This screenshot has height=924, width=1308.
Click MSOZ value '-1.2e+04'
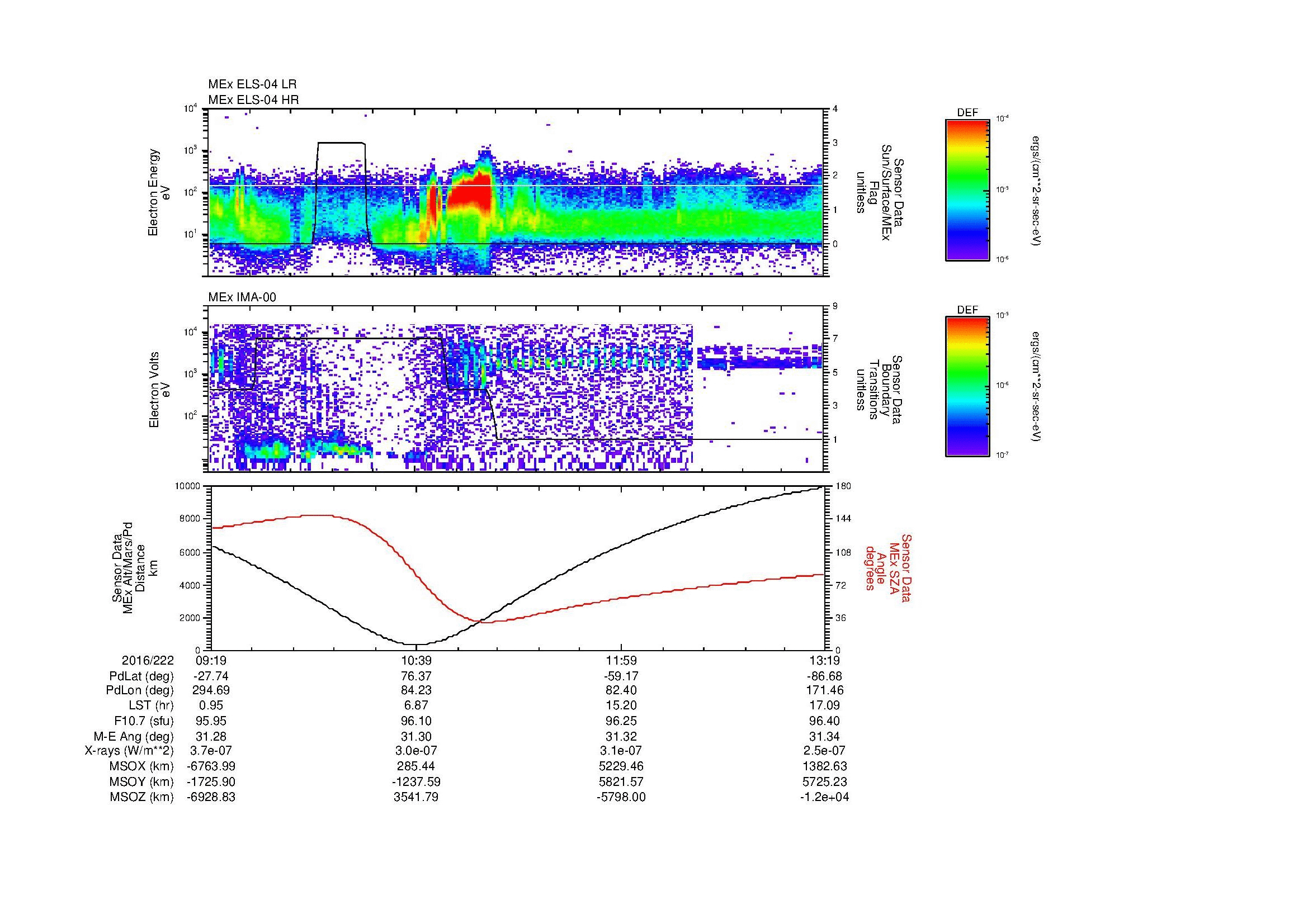coord(824,797)
